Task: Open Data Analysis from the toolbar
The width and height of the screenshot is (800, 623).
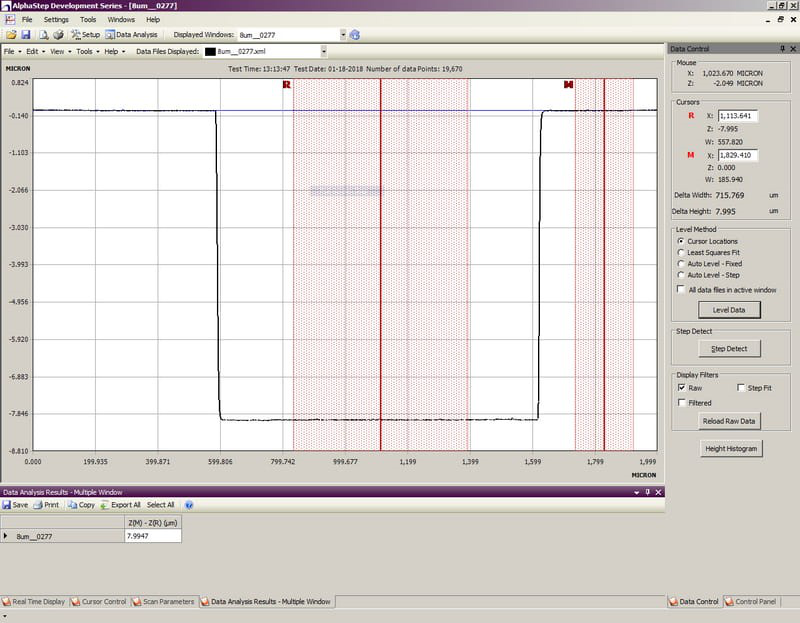Action: [x=131, y=35]
